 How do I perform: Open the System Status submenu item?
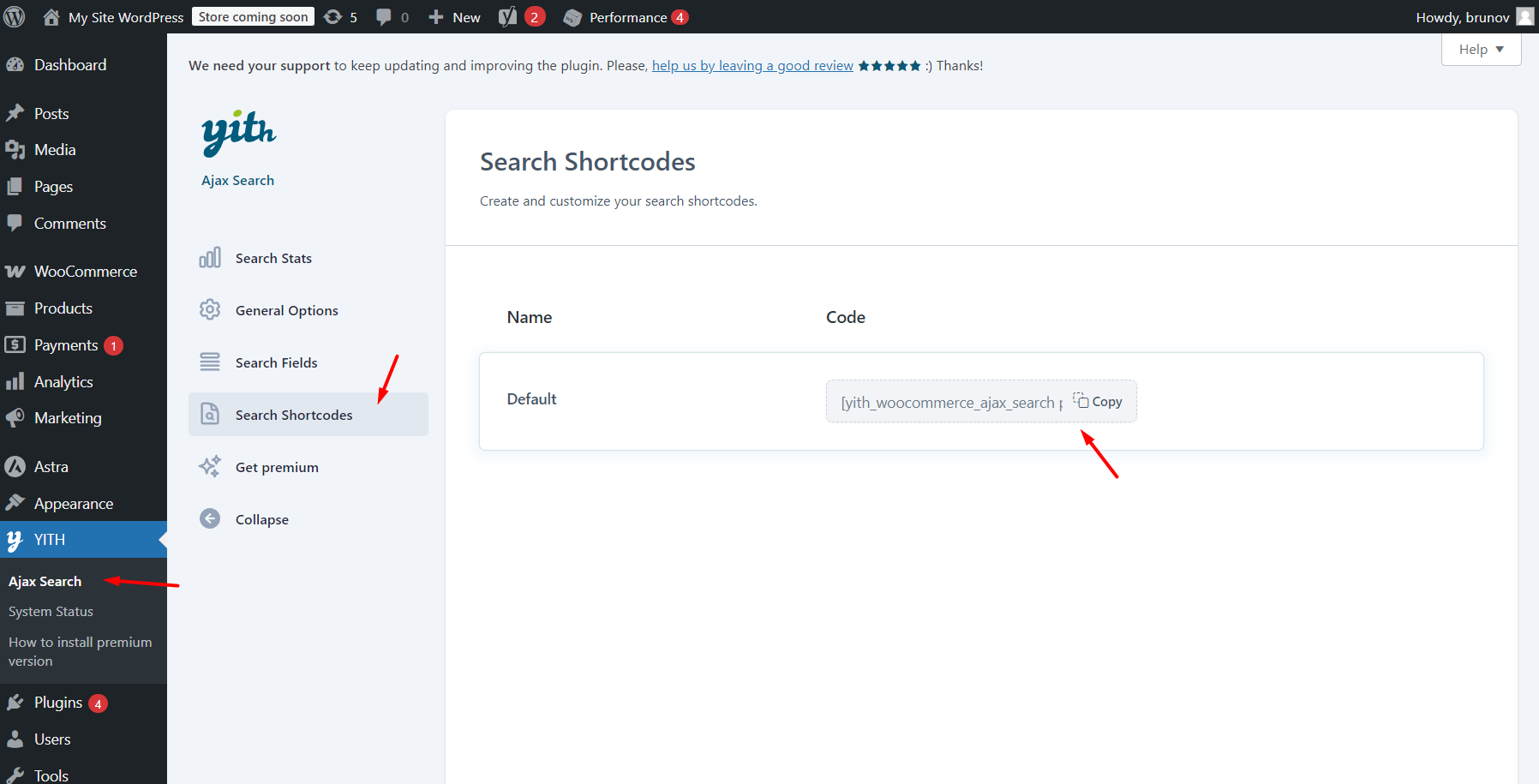51,611
